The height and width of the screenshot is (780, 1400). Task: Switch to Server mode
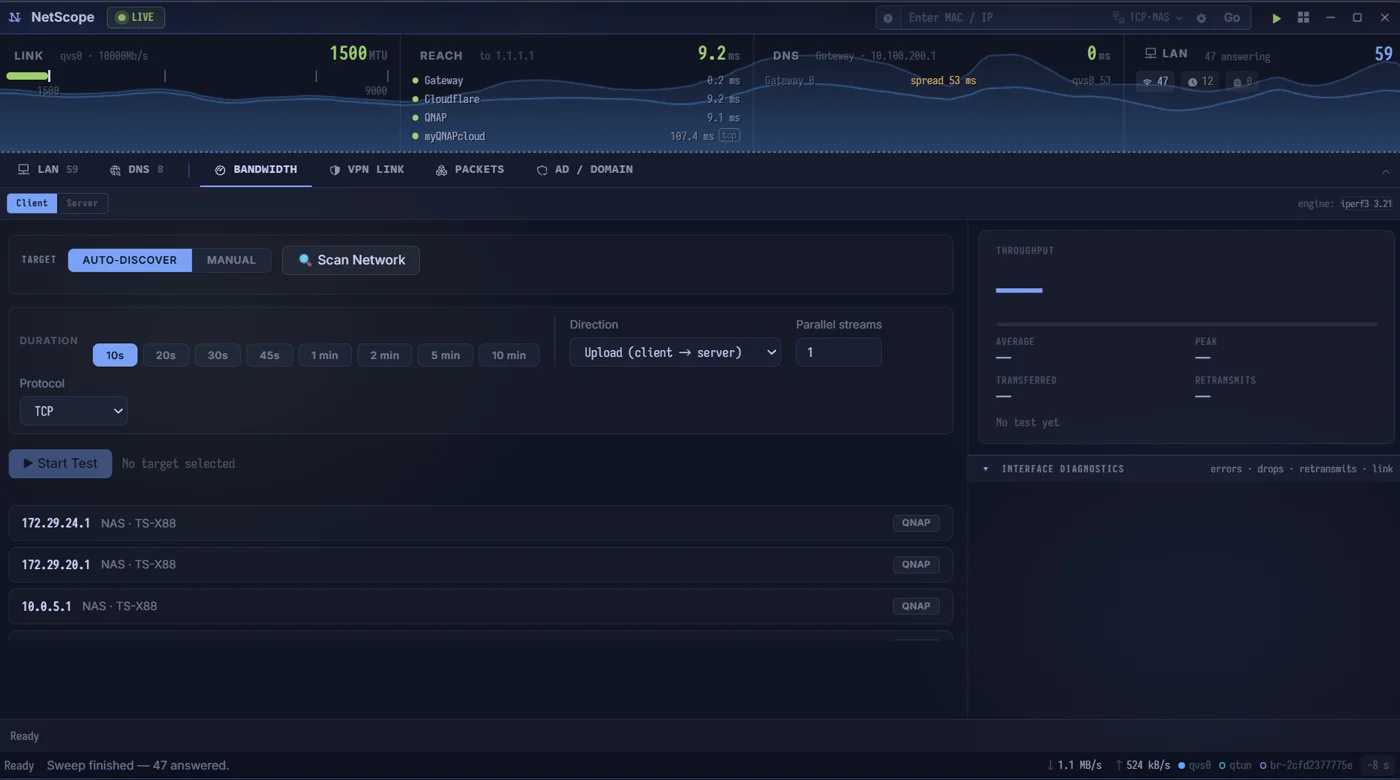coord(82,203)
